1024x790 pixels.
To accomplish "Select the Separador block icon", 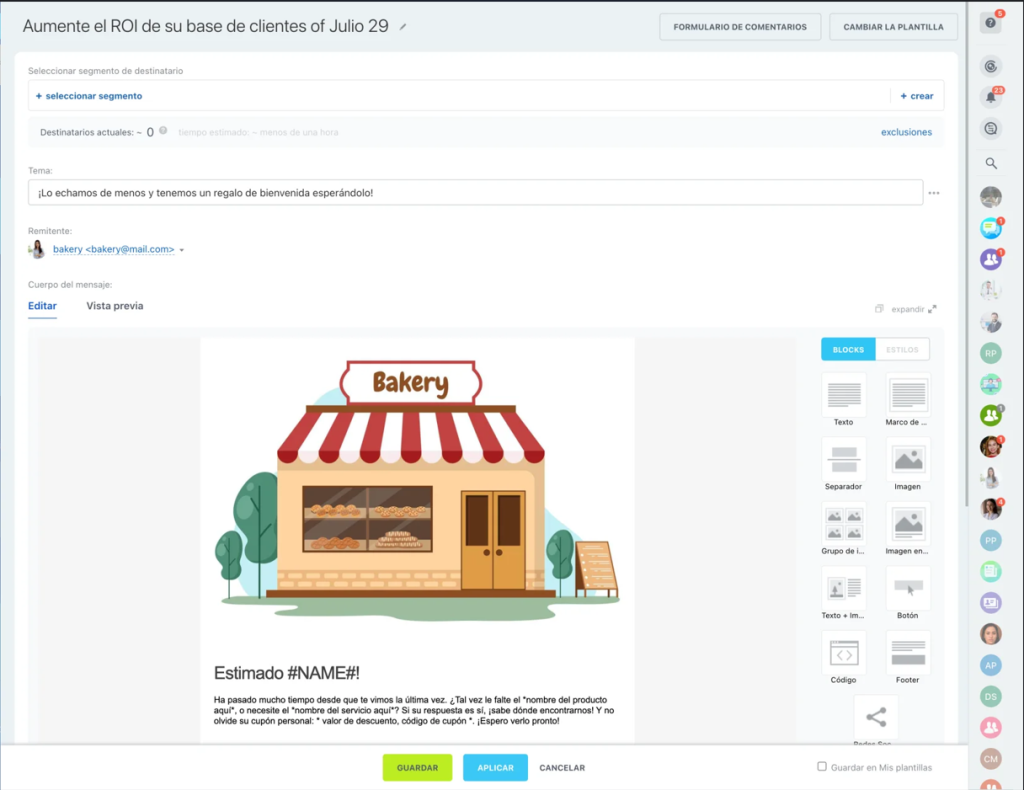I will 843,459.
